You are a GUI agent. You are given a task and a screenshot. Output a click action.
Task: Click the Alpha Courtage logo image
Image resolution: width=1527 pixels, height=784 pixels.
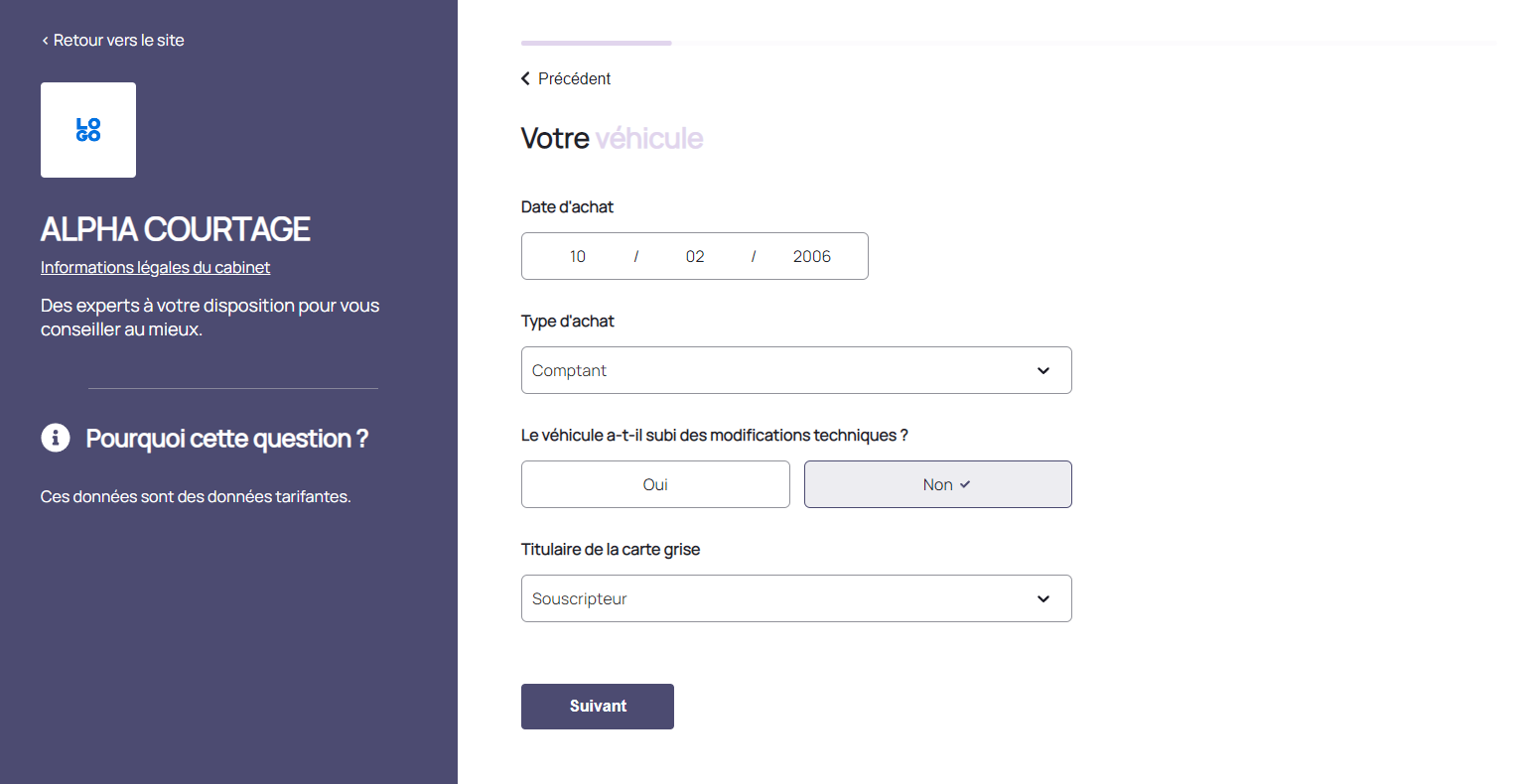[88, 130]
